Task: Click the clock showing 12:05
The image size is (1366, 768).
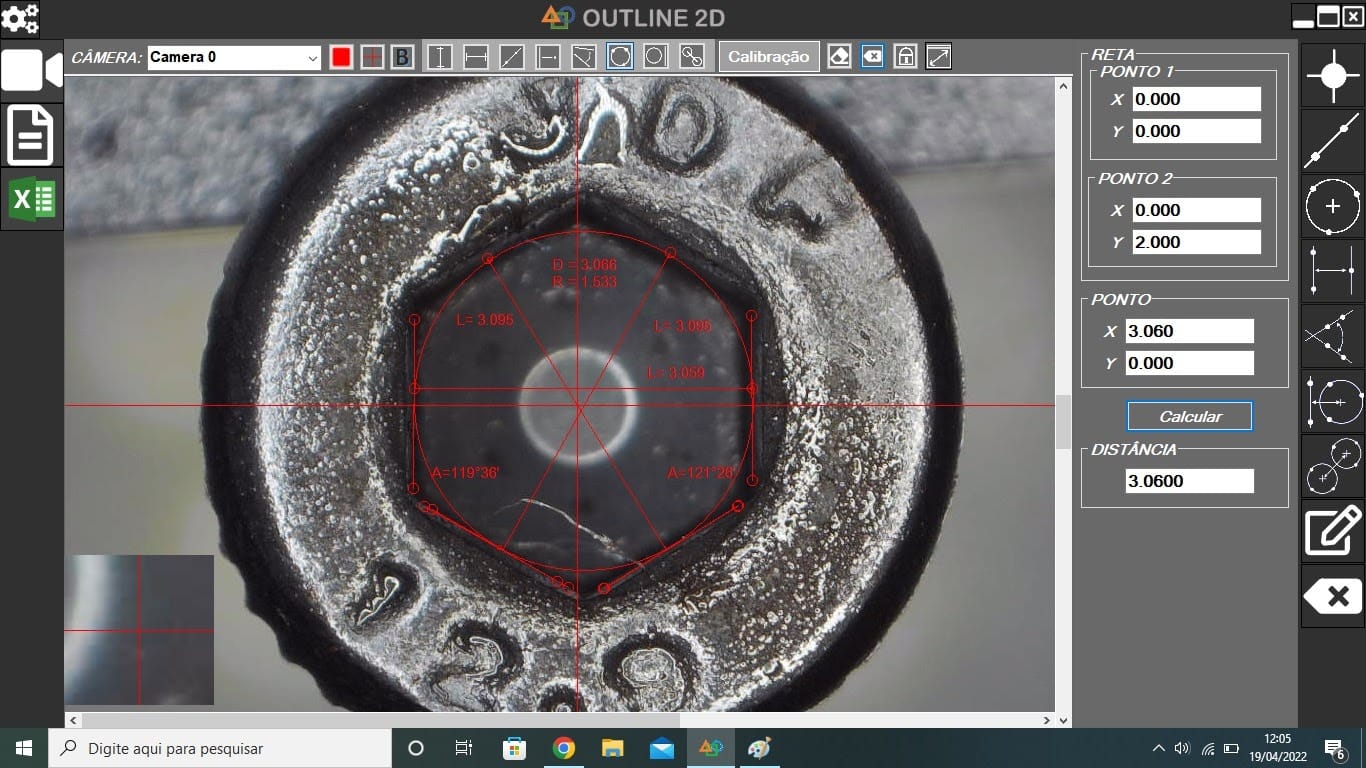Action: pos(1278,747)
